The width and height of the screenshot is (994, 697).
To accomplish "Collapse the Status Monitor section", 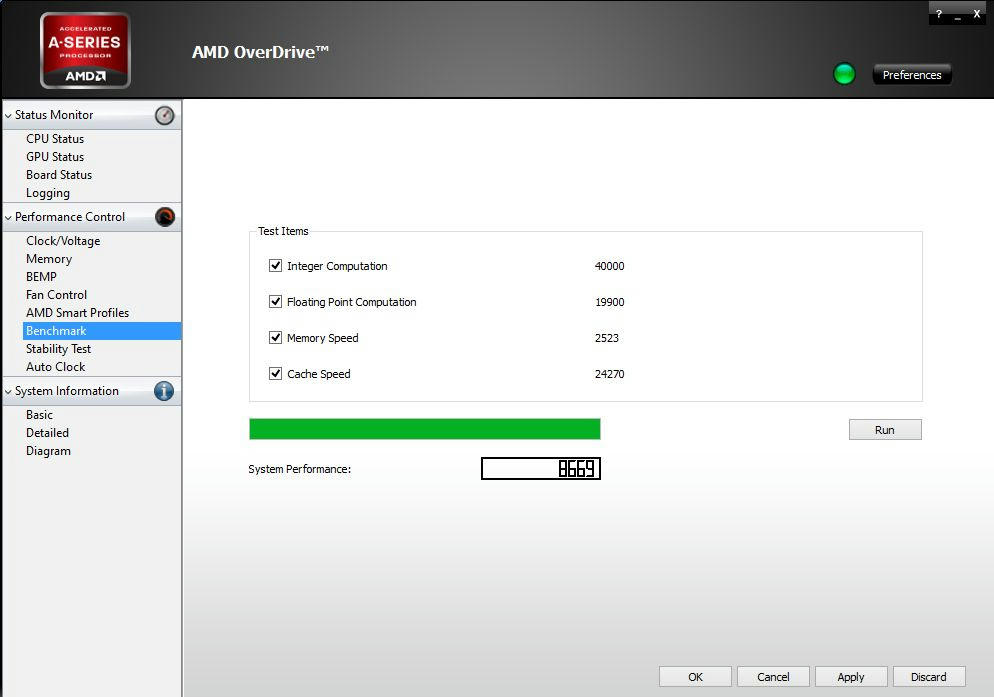I will click(8, 116).
